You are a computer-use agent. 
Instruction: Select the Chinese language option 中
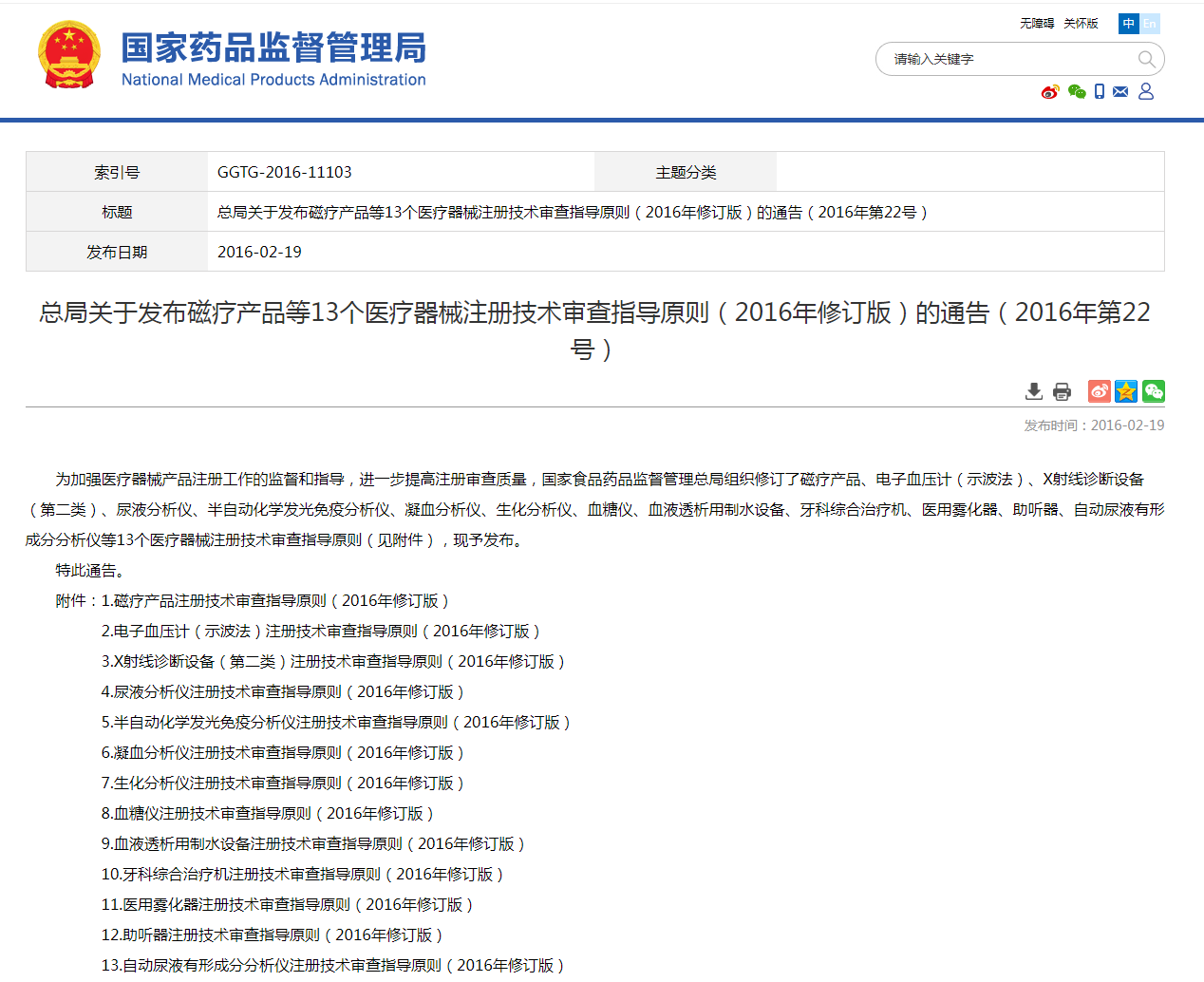[1128, 24]
